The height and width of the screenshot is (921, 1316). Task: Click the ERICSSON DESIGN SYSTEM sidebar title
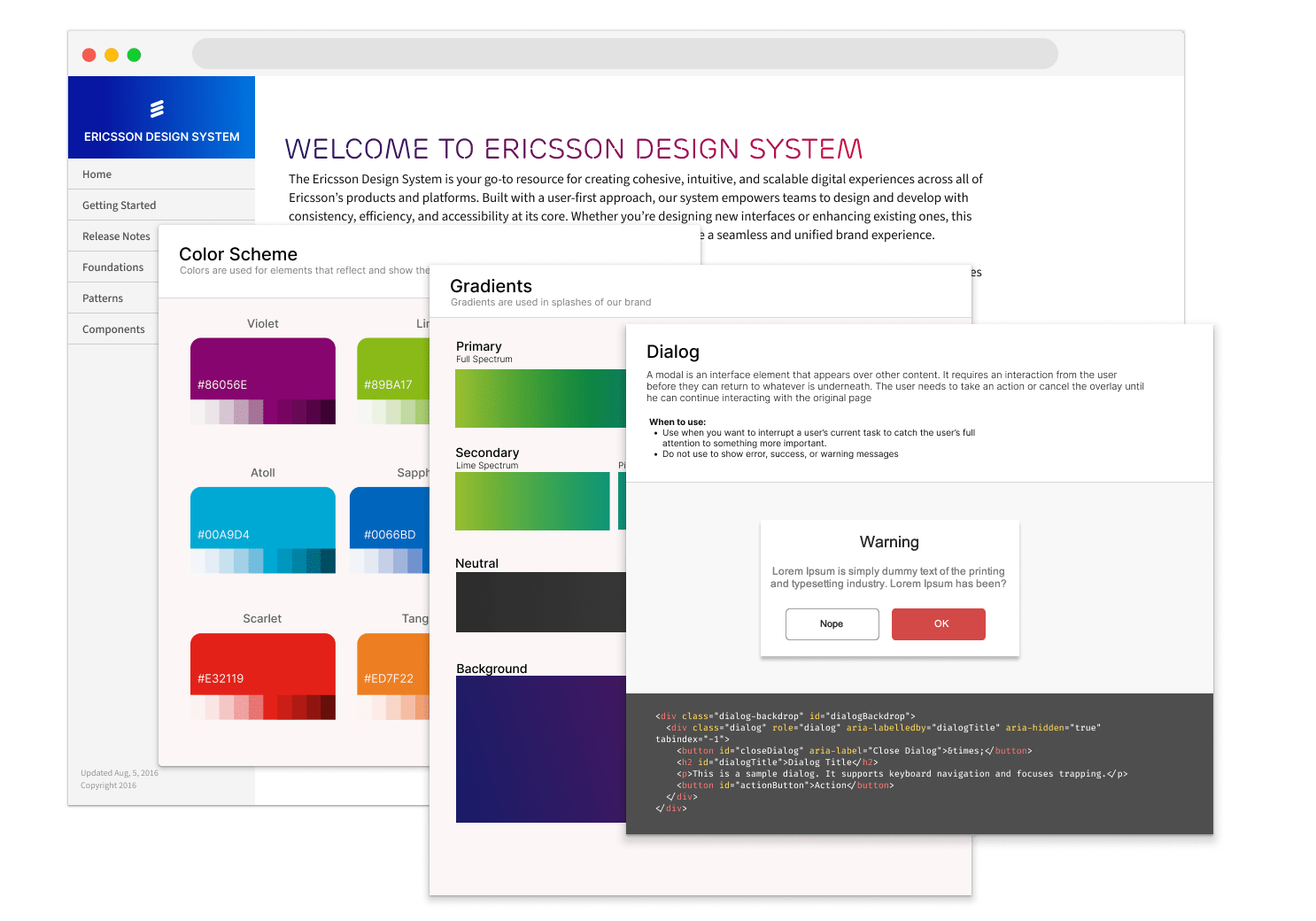(162, 136)
